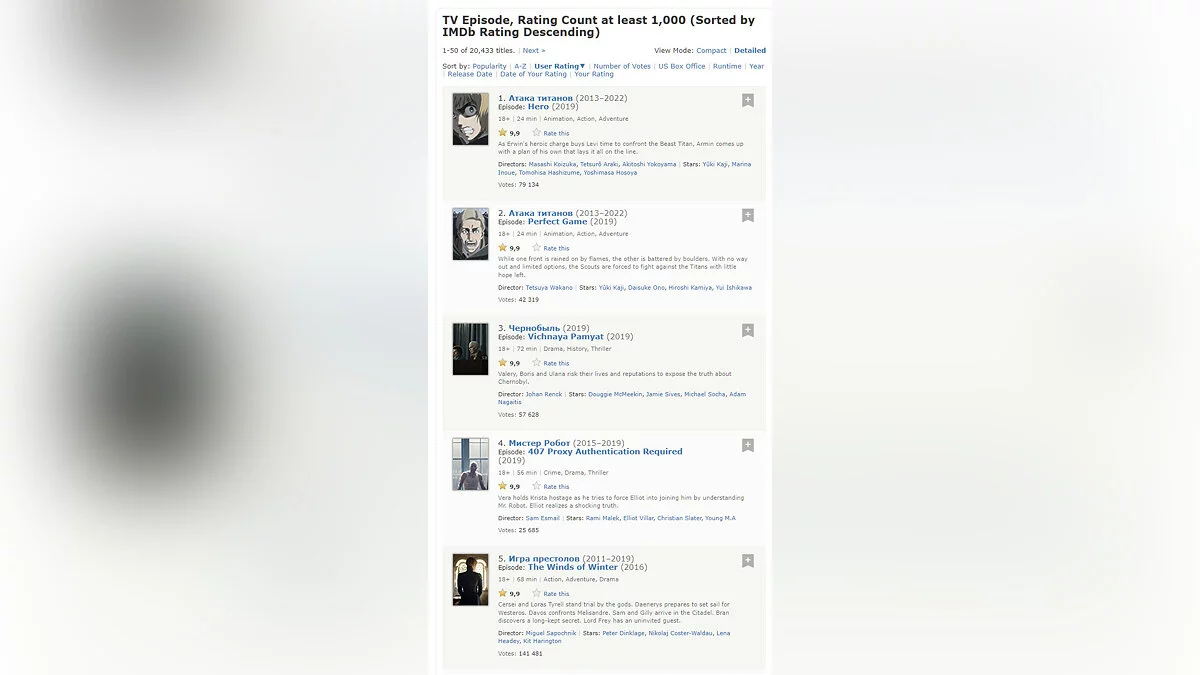Open director Johan Renck's page
Screen dimensions: 1200x675
coord(544,394)
